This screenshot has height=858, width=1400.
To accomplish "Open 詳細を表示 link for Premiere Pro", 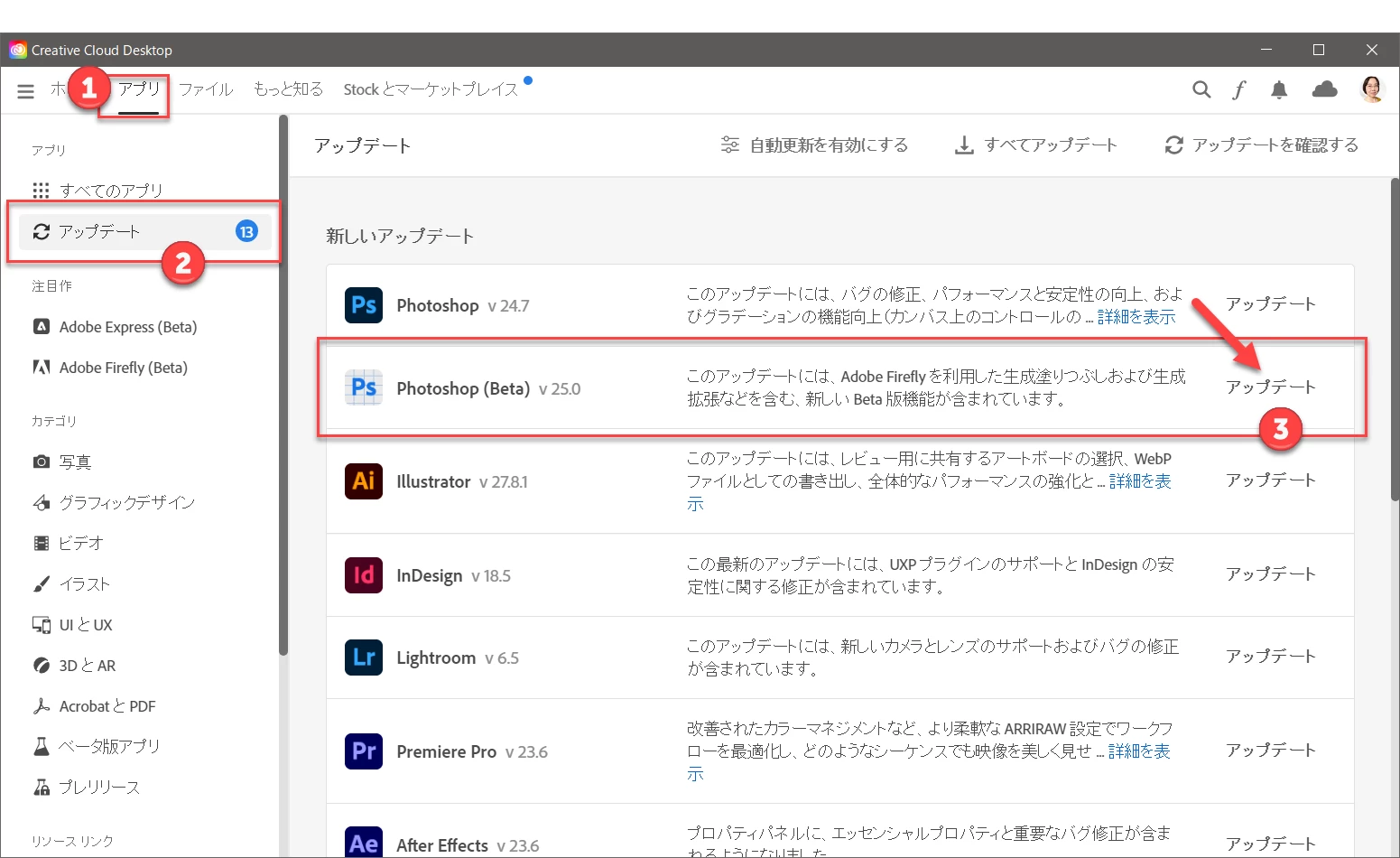I will click(x=1139, y=751).
